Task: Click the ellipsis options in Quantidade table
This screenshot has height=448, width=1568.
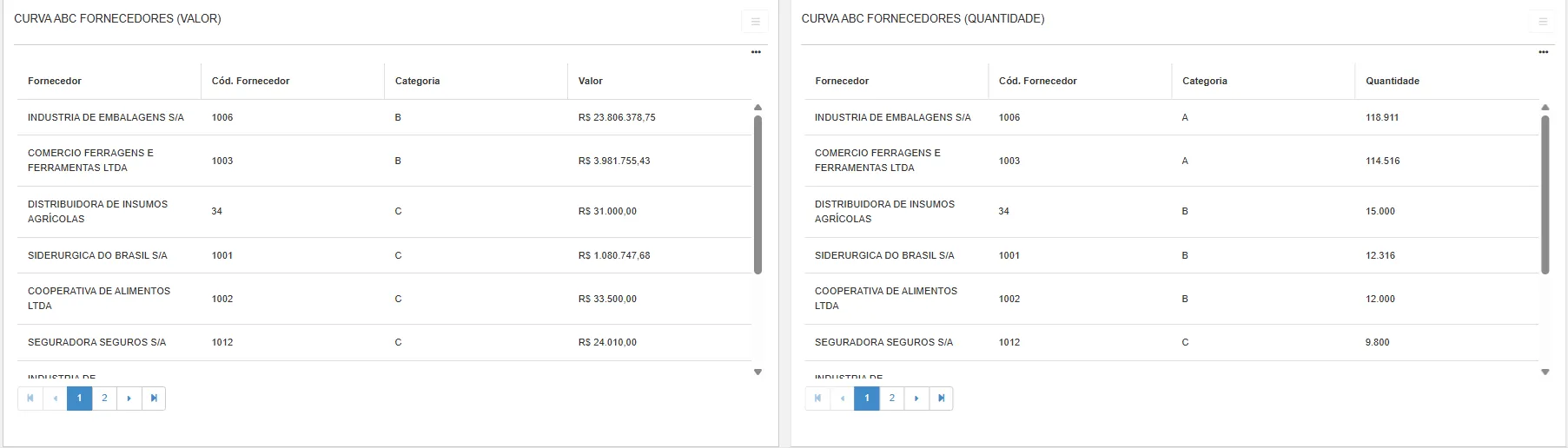Action: 1544,52
